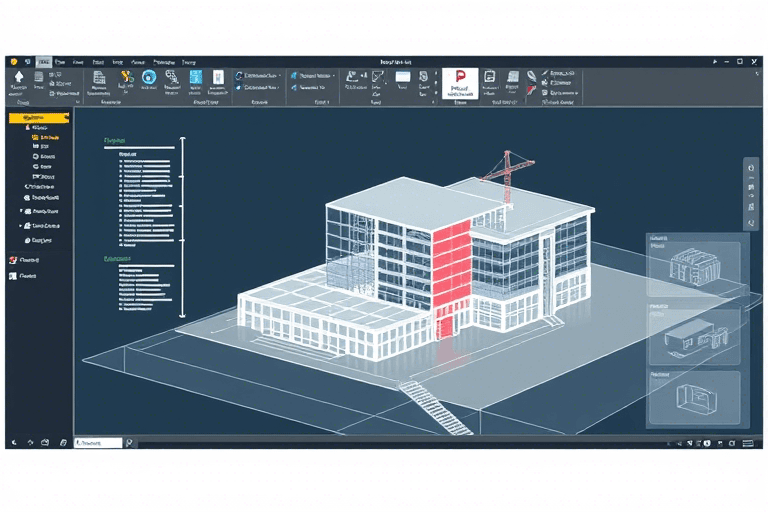
Task: Open the dropdown arrow in the first ribbon combo
Action: click(x=279, y=74)
